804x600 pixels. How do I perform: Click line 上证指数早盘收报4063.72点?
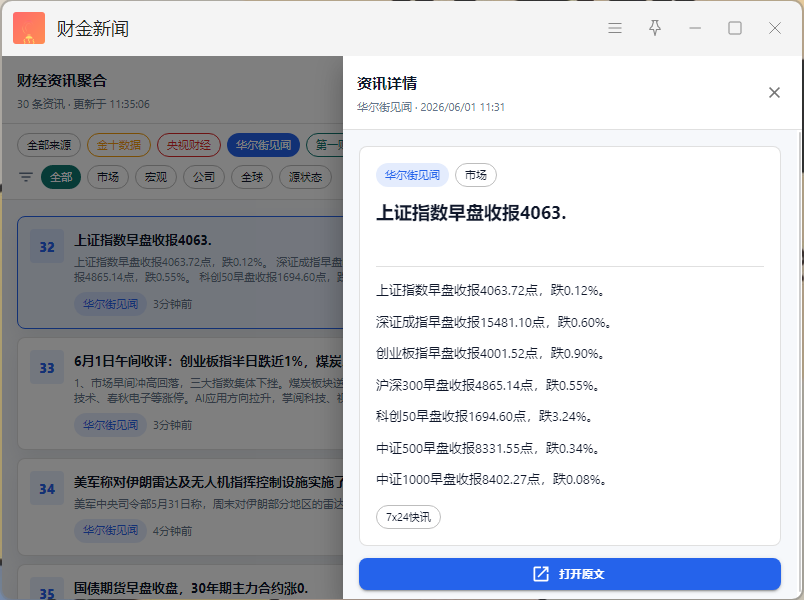point(491,291)
